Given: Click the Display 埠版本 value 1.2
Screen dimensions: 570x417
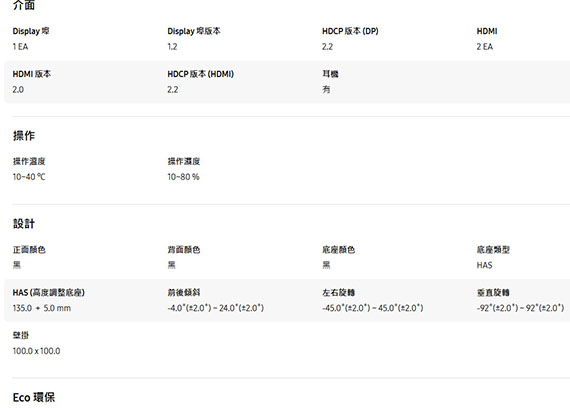Looking at the screenshot, I should pos(172,47).
